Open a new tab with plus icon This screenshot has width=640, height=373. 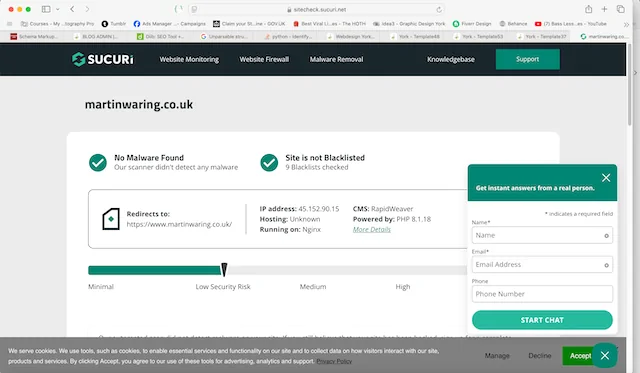pos(604,9)
